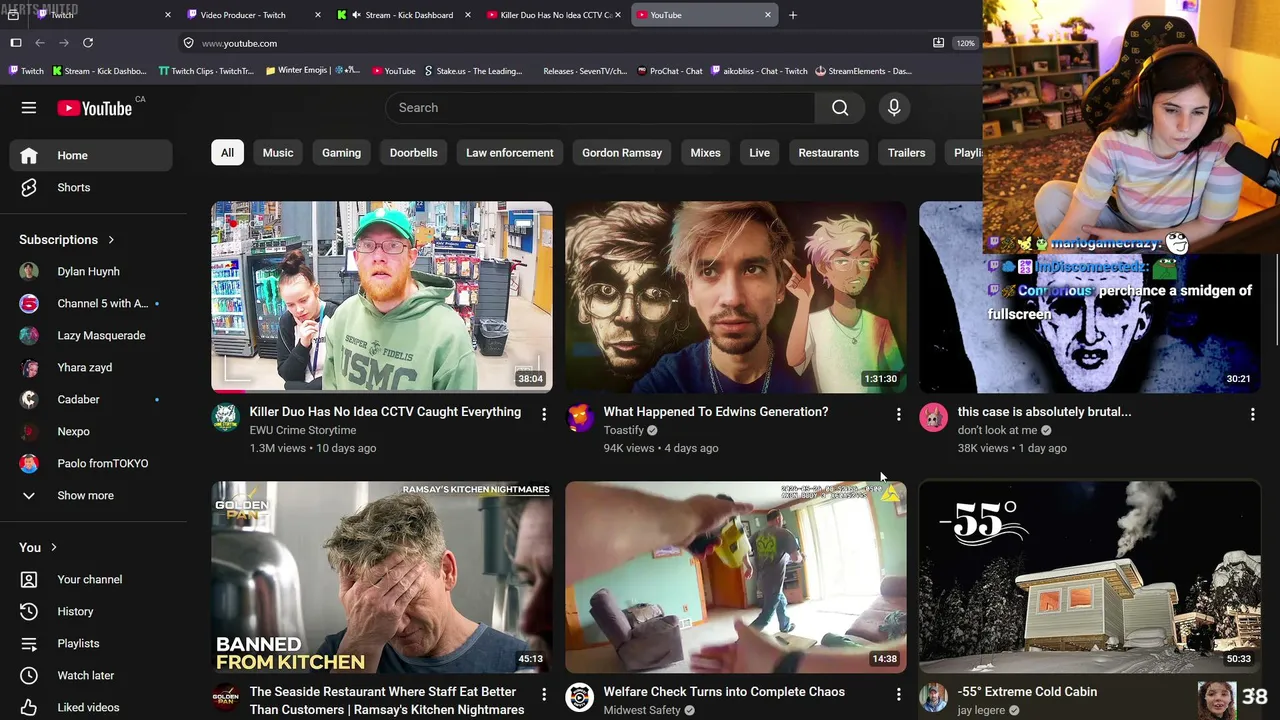Click the YouTube search input field
The width and height of the screenshot is (1280, 720).
point(600,108)
